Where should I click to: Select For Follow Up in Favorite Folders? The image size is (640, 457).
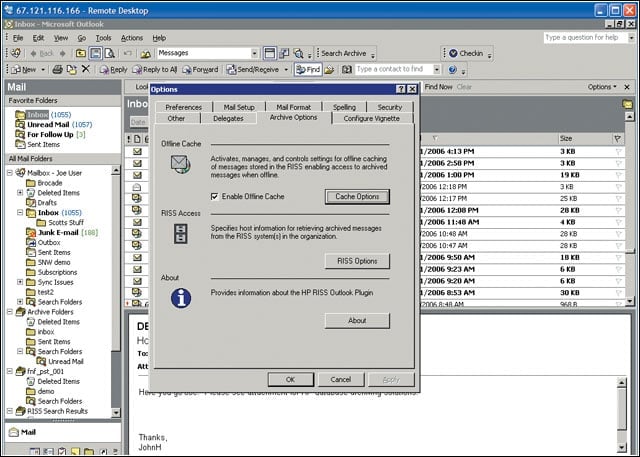point(50,135)
